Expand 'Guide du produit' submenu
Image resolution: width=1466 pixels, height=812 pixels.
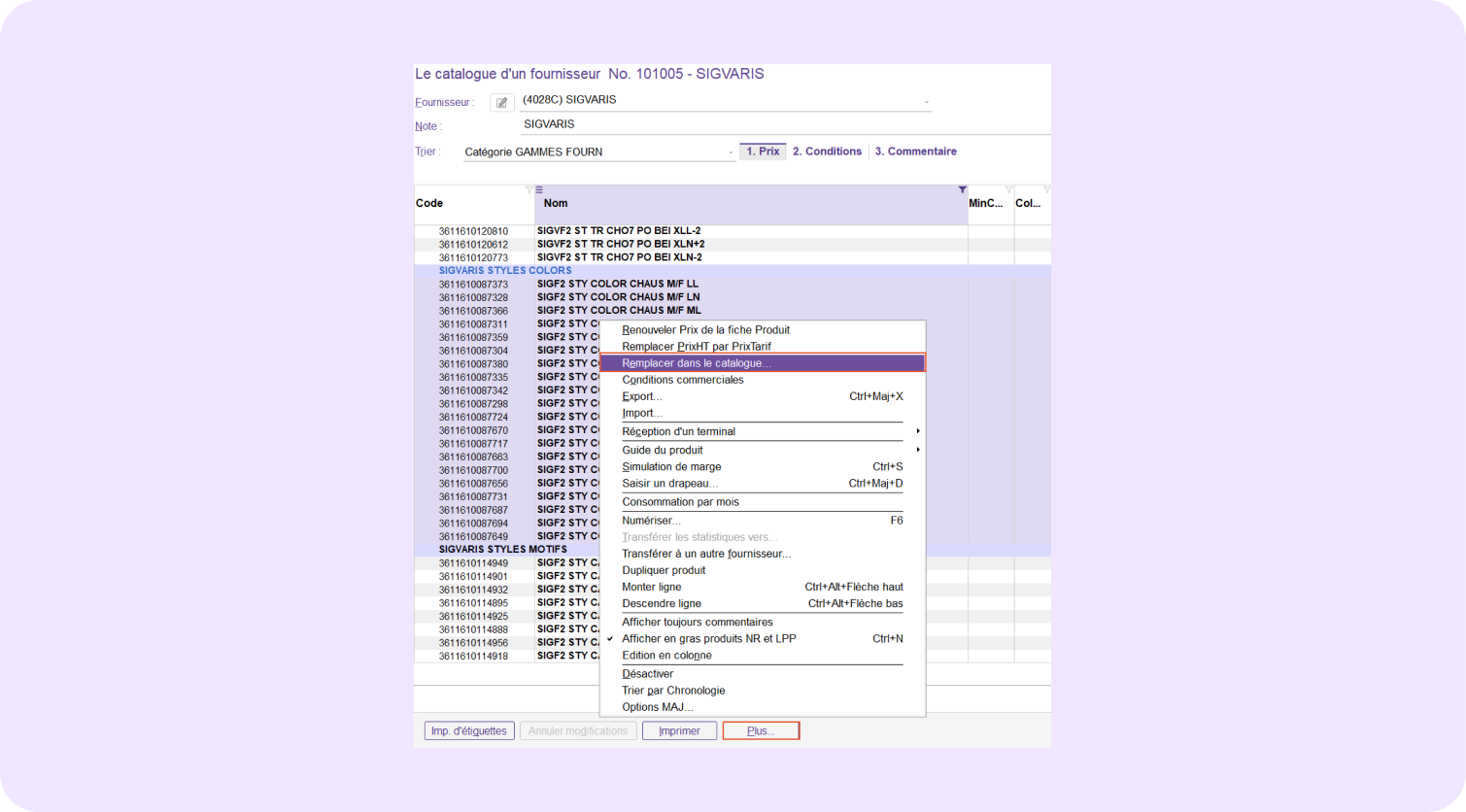(662, 450)
